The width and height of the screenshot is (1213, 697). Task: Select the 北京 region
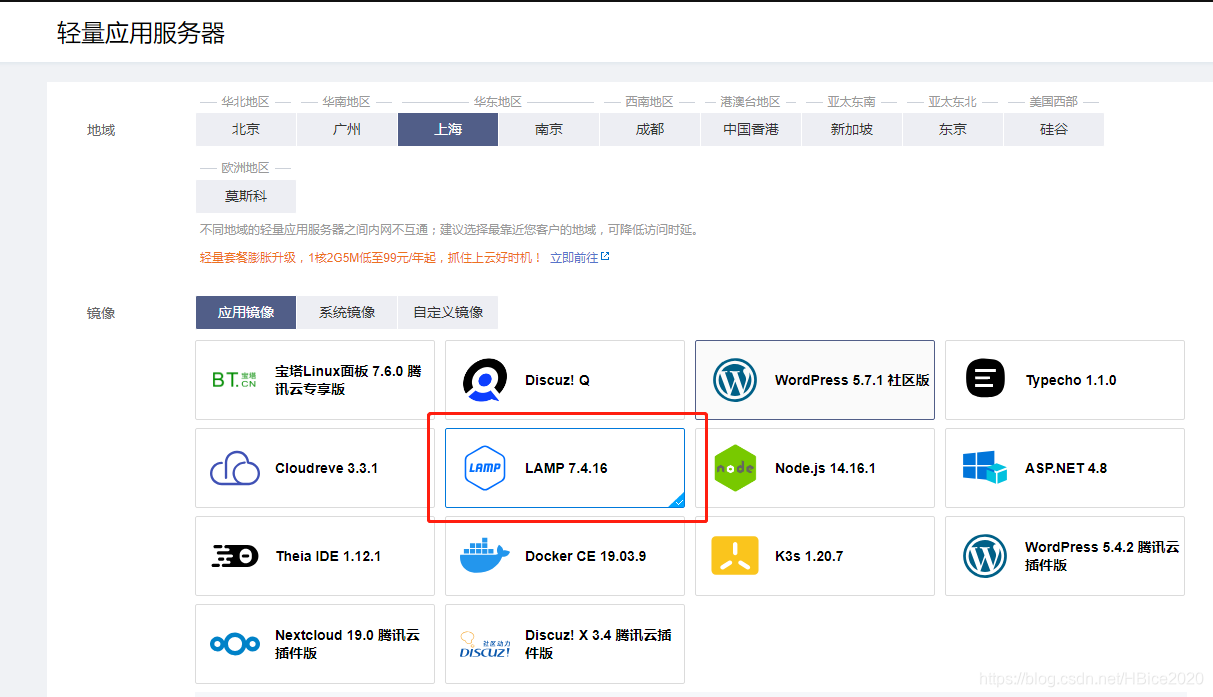tap(246, 129)
